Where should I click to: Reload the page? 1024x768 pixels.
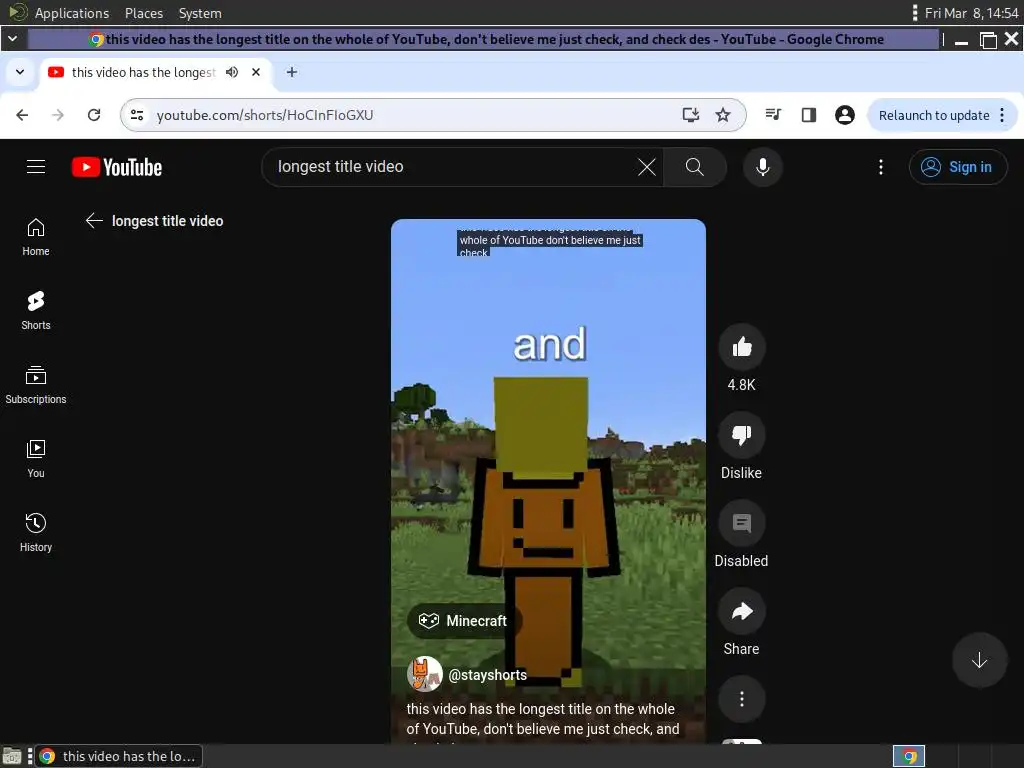pos(94,115)
